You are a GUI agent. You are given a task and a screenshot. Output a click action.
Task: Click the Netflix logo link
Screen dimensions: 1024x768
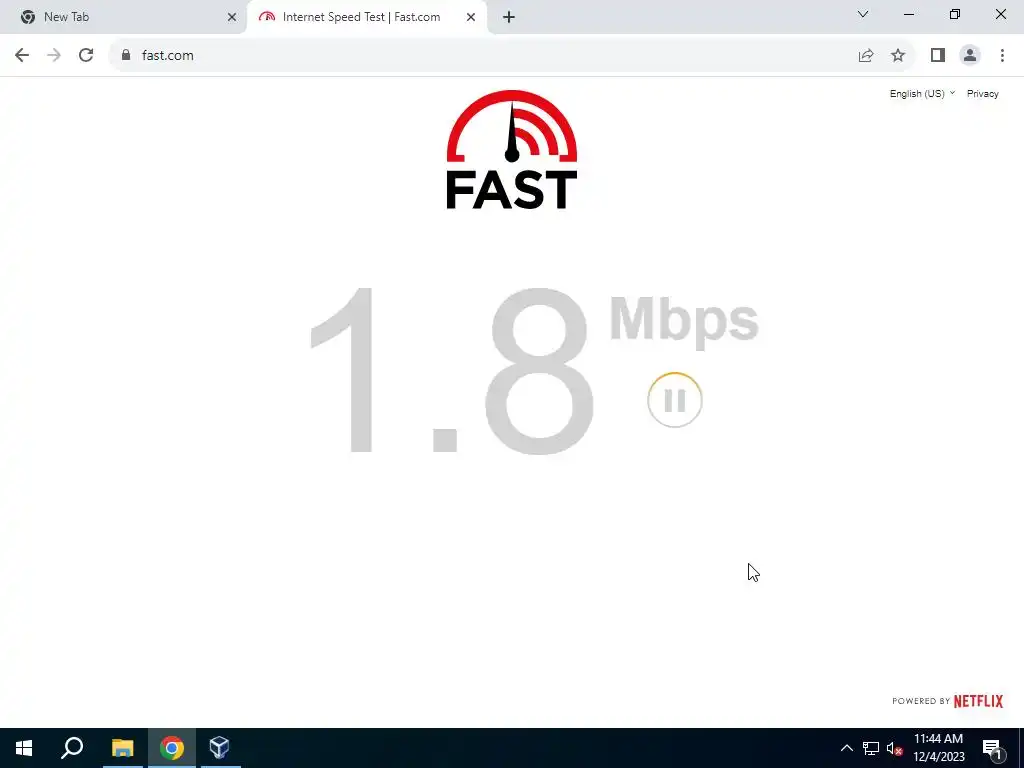[978, 701]
